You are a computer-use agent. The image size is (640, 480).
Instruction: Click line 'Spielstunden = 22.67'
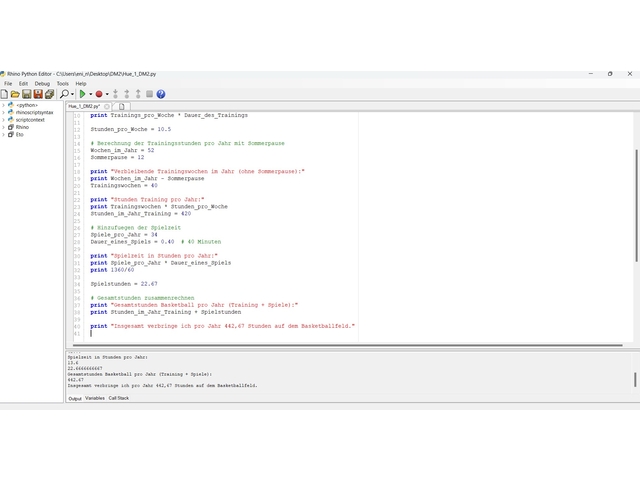[x=124, y=284]
